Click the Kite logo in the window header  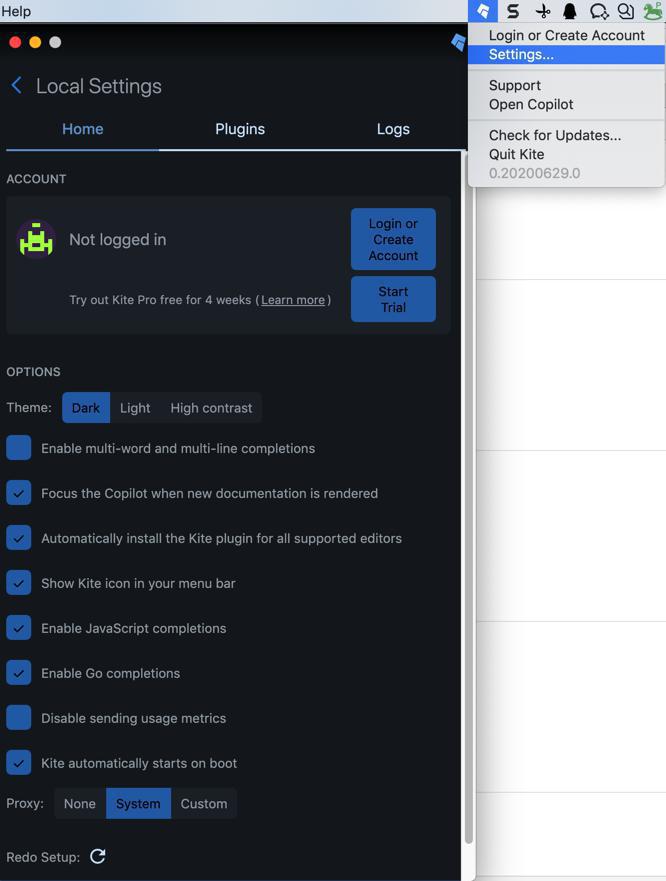pyautogui.click(x=459, y=42)
